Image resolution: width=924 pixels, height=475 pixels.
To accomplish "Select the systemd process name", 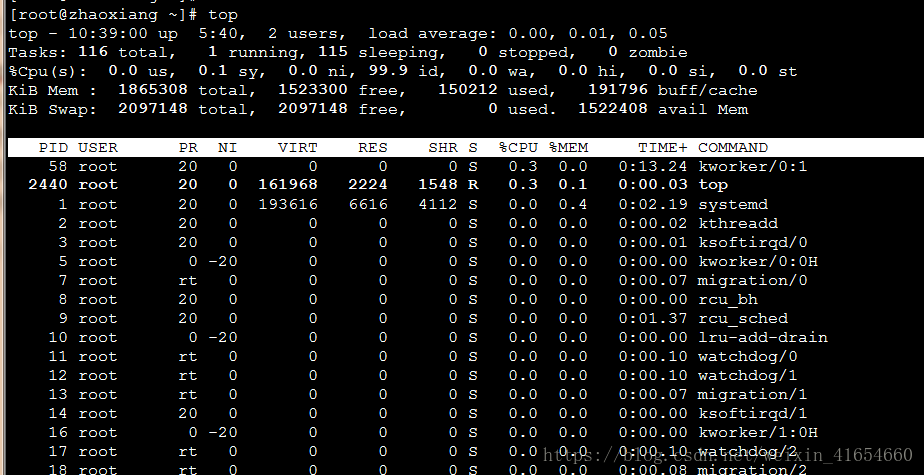I will 732,204.
